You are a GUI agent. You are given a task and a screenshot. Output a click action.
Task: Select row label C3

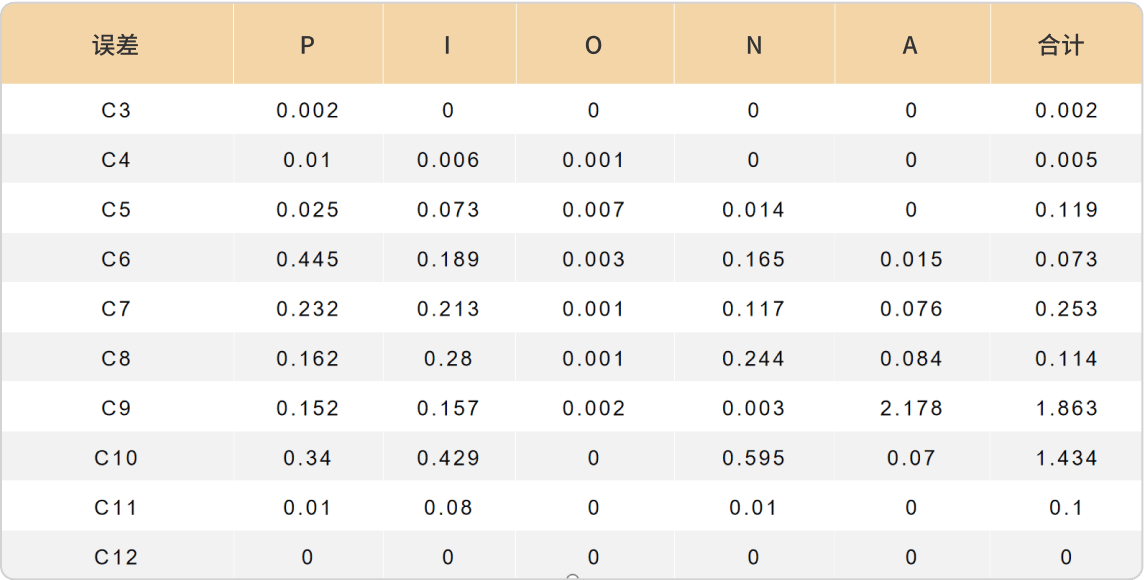pos(116,110)
